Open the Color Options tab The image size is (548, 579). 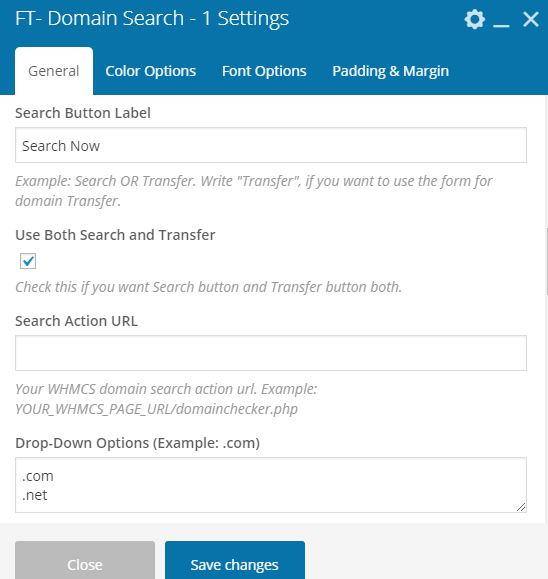pos(151,71)
